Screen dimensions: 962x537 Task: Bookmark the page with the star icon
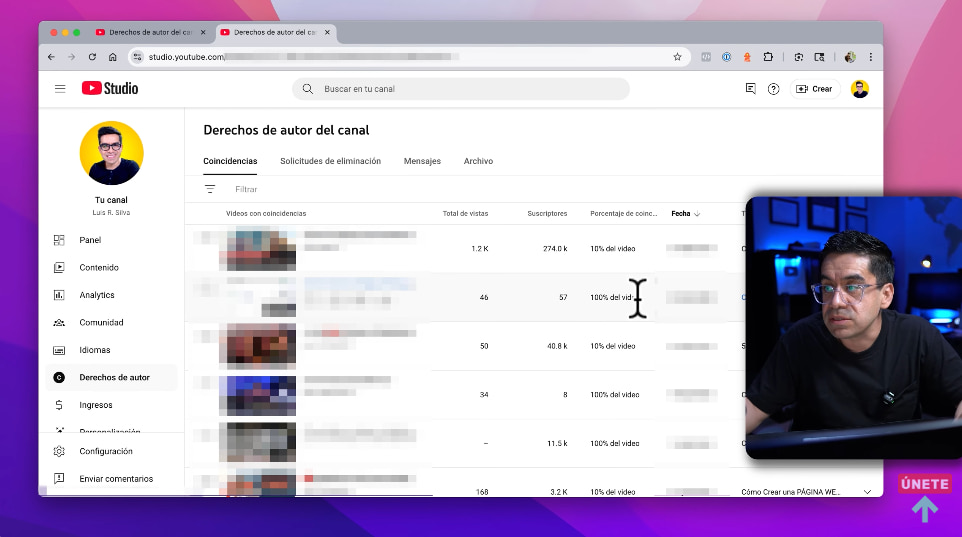point(677,57)
